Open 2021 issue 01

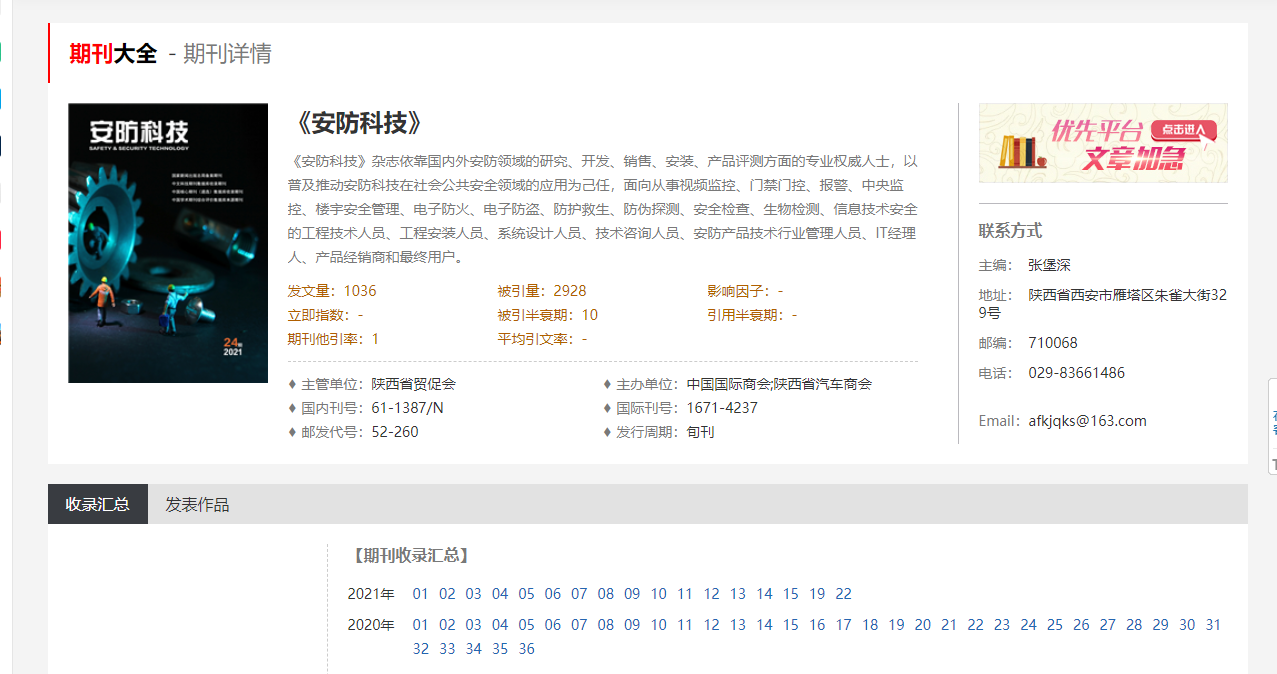pos(420,594)
